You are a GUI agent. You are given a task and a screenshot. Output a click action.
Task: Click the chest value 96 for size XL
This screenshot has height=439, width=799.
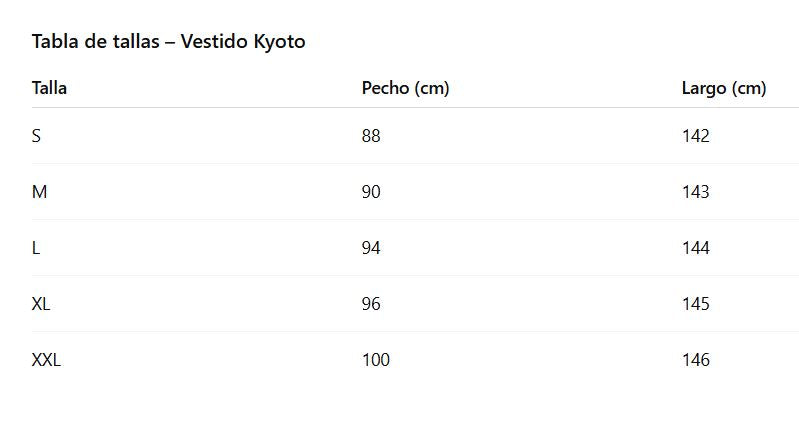pyautogui.click(x=371, y=304)
